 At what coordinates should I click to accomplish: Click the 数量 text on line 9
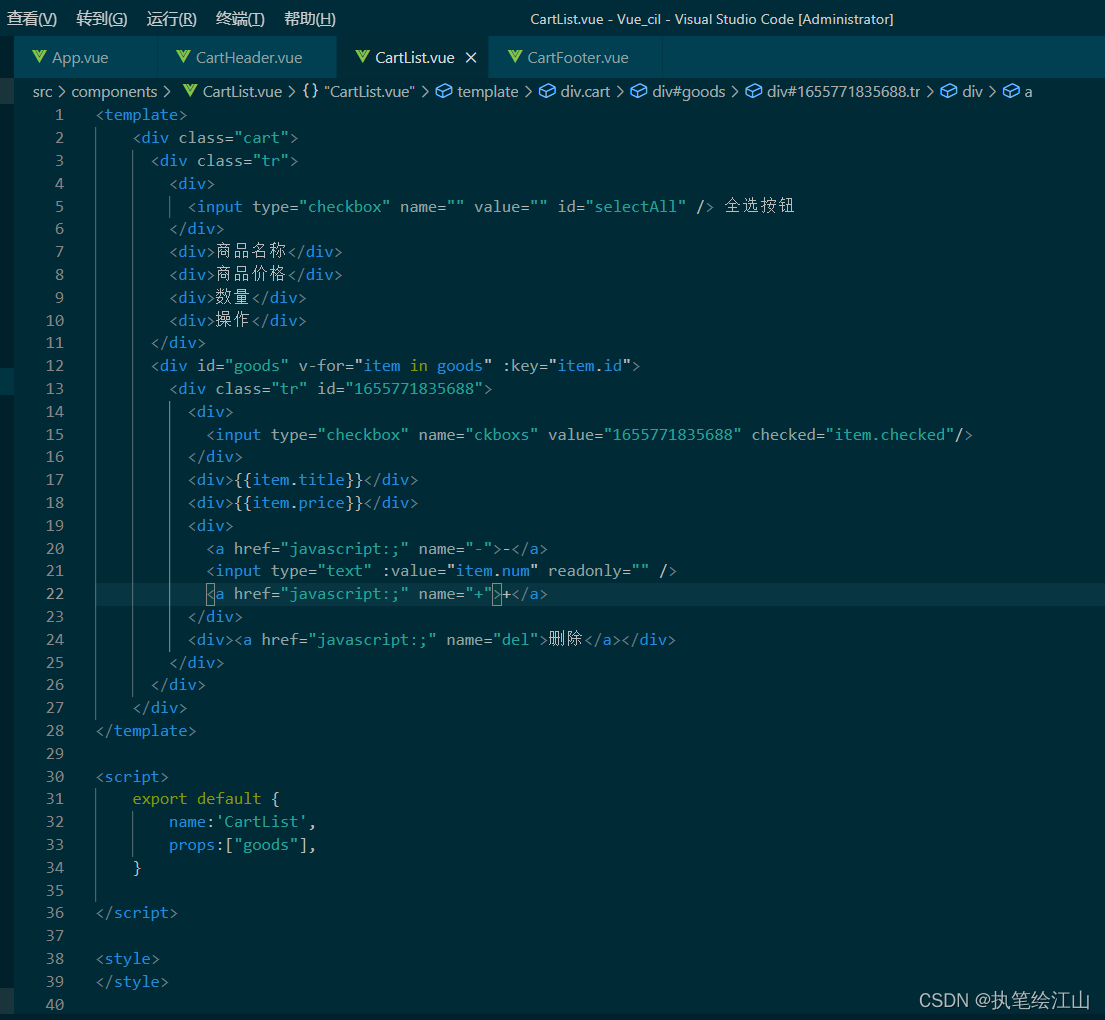(233, 297)
